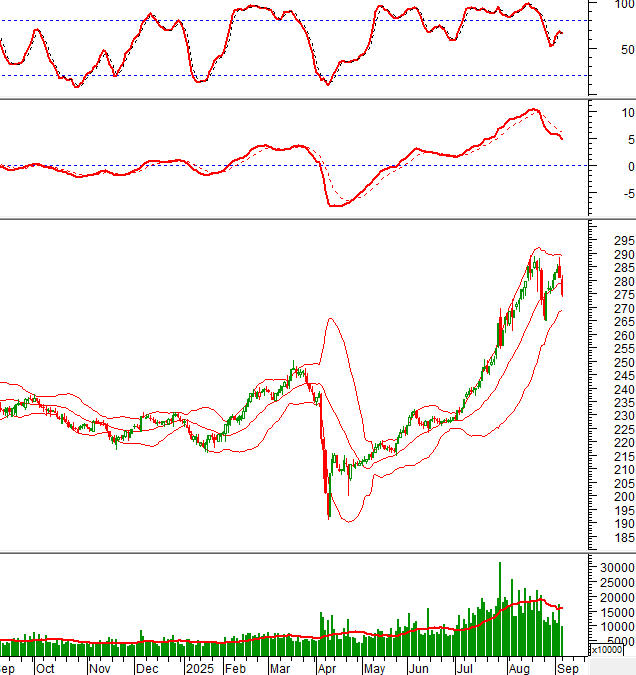Click the 285 price axis label

[x=624, y=268]
